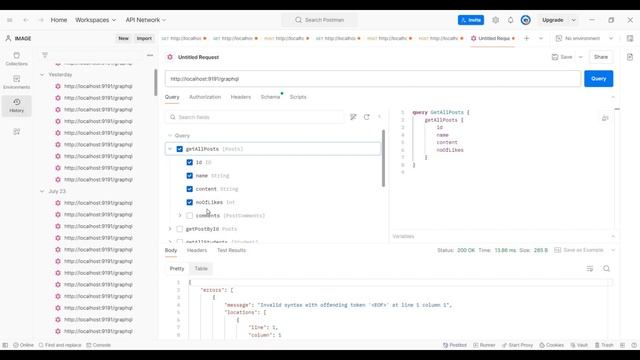Go forward with the header forward arrow
640x360 pixels.
pos(41,20)
